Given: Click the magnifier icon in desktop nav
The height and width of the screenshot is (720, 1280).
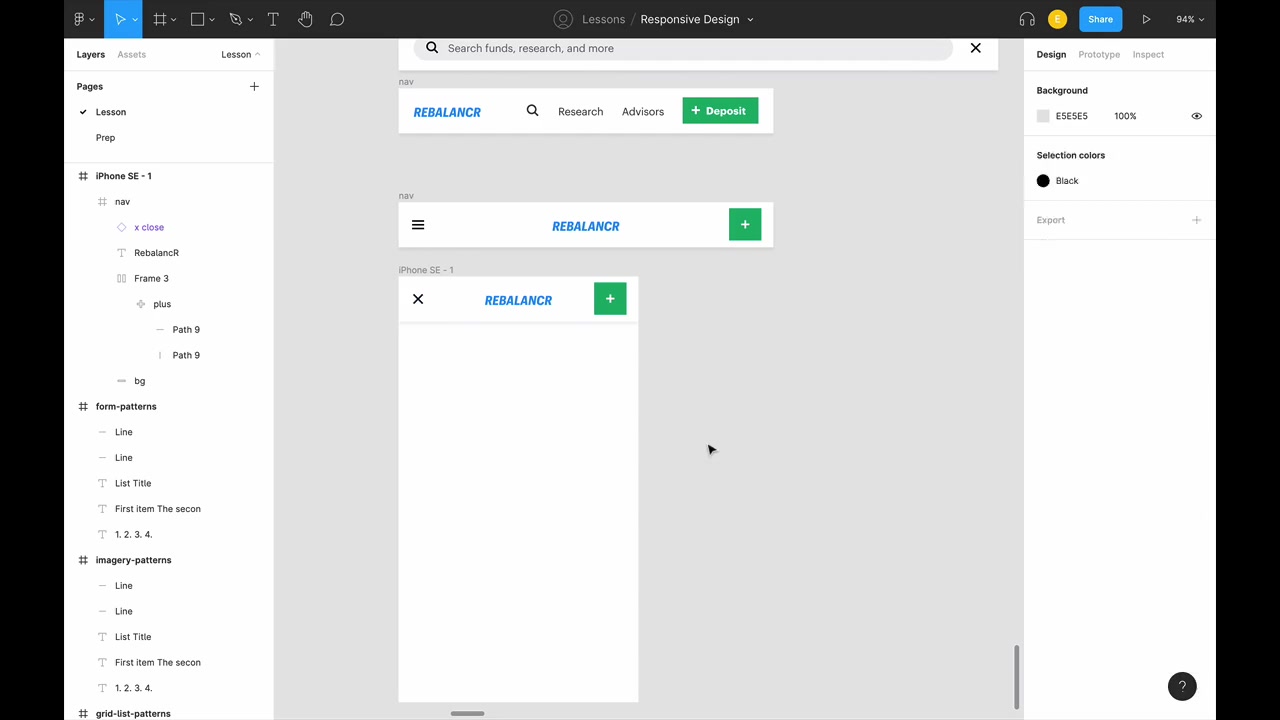Looking at the screenshot, I should (532, 111).
